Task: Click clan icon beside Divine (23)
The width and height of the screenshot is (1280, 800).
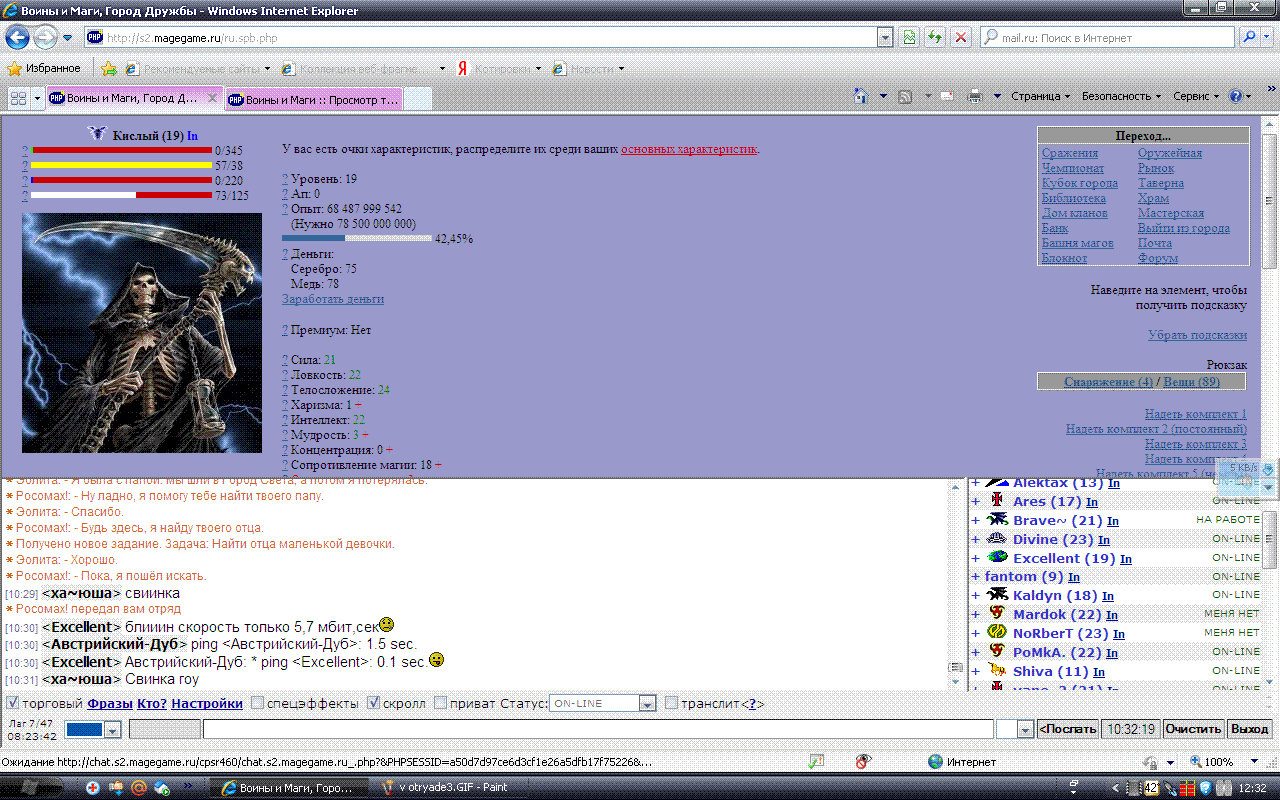Action: click(x=997, y=538)
